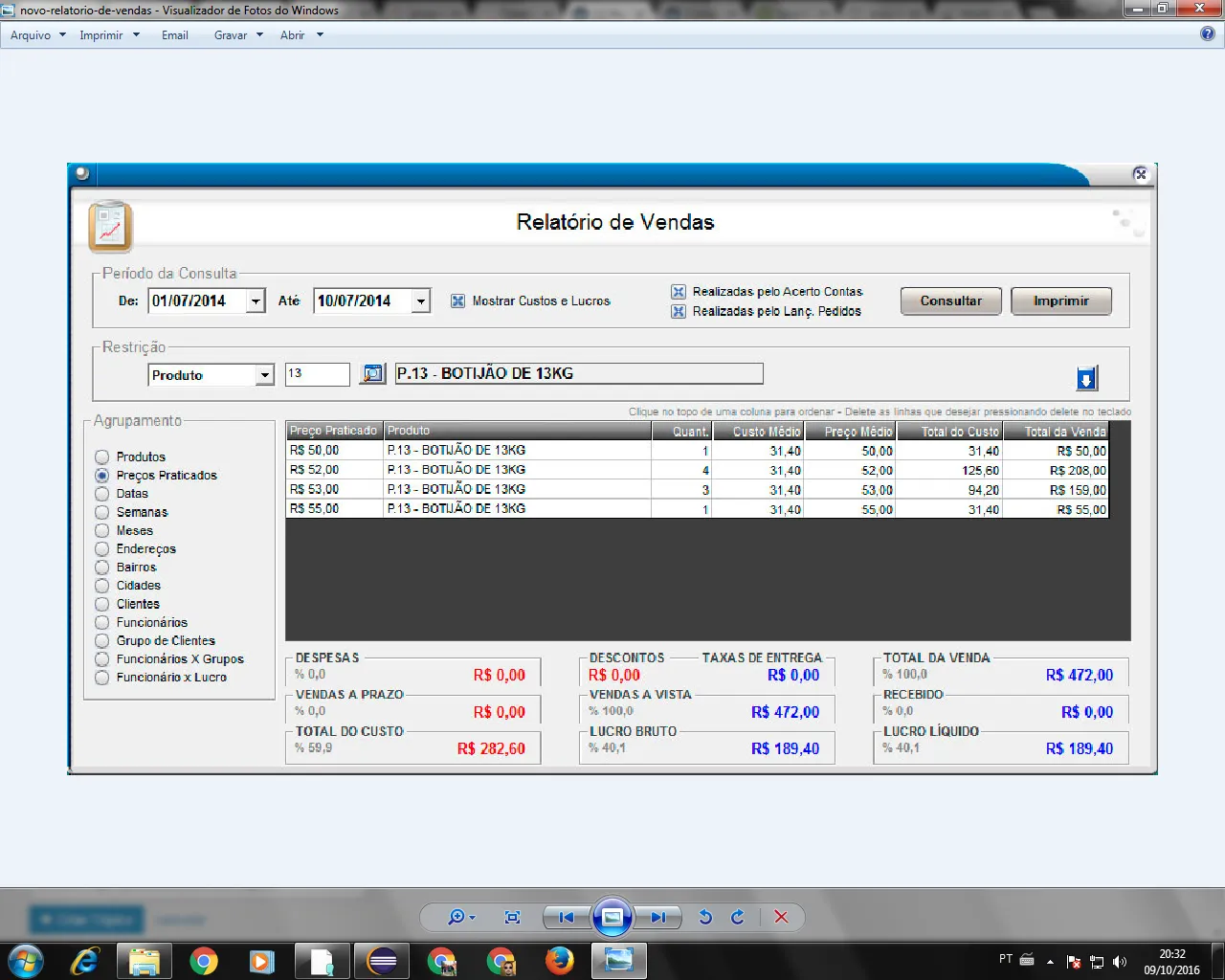Open the Produto restriction combo box
Screen dimensions: 1225x980
[x=212, y=375]
